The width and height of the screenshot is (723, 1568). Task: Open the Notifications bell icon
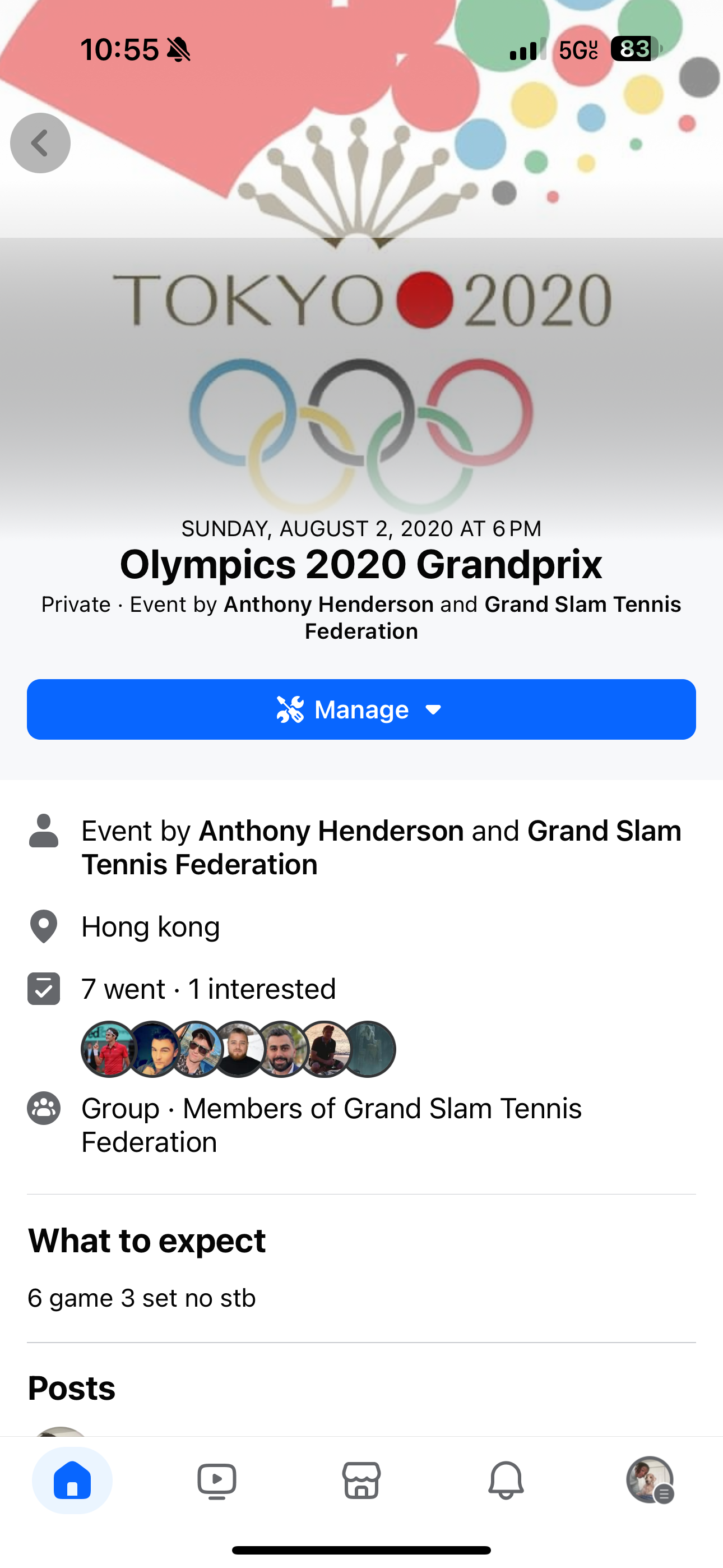[x=506, y=1480]
